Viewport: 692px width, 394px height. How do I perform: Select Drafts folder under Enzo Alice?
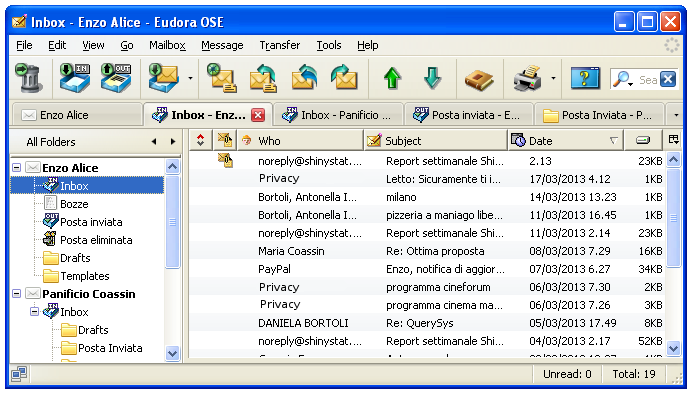[67, 258]
